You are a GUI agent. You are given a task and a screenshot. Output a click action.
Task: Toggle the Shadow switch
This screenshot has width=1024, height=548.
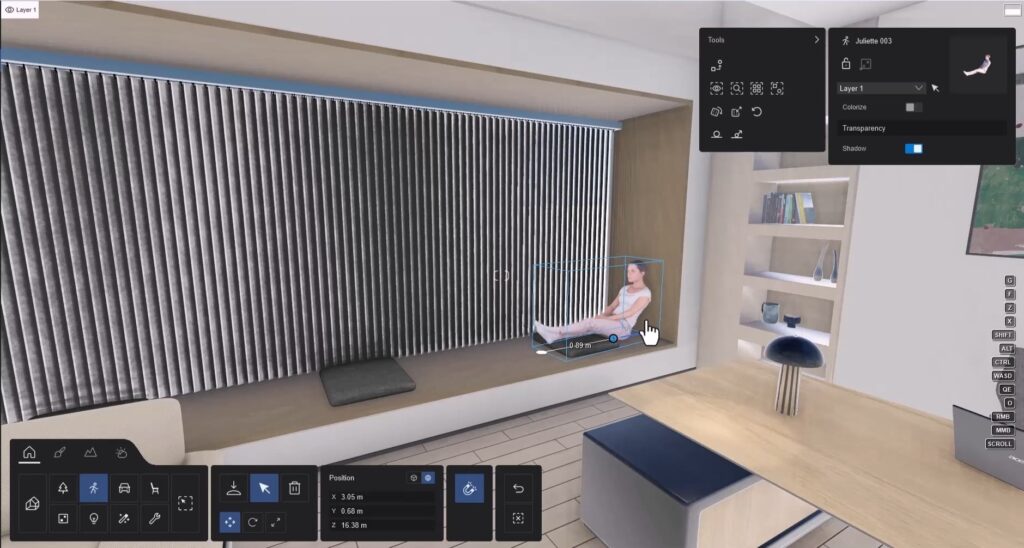(x=914, y=149)
